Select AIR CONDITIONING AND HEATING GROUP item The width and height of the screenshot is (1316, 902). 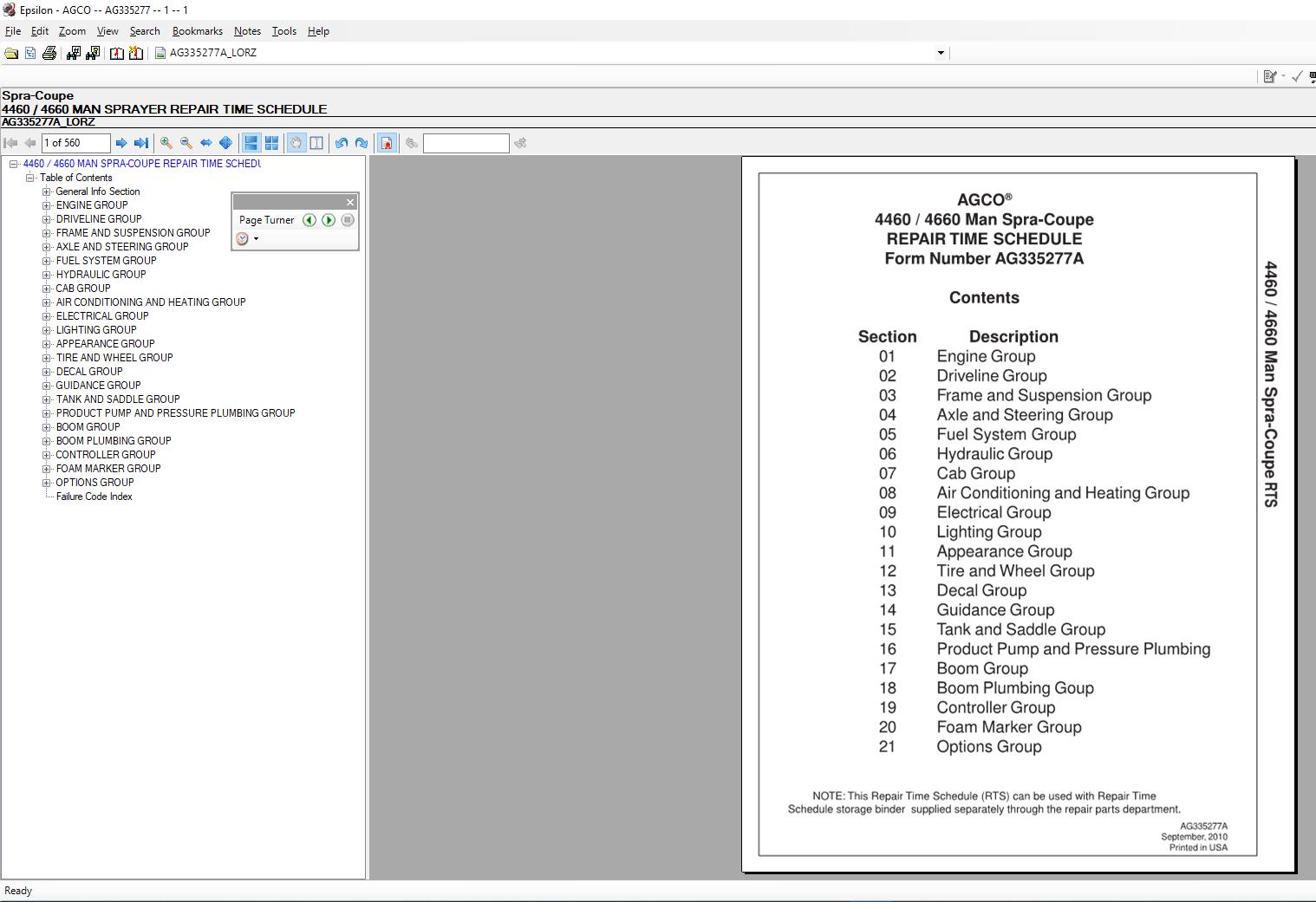(151, 302)
